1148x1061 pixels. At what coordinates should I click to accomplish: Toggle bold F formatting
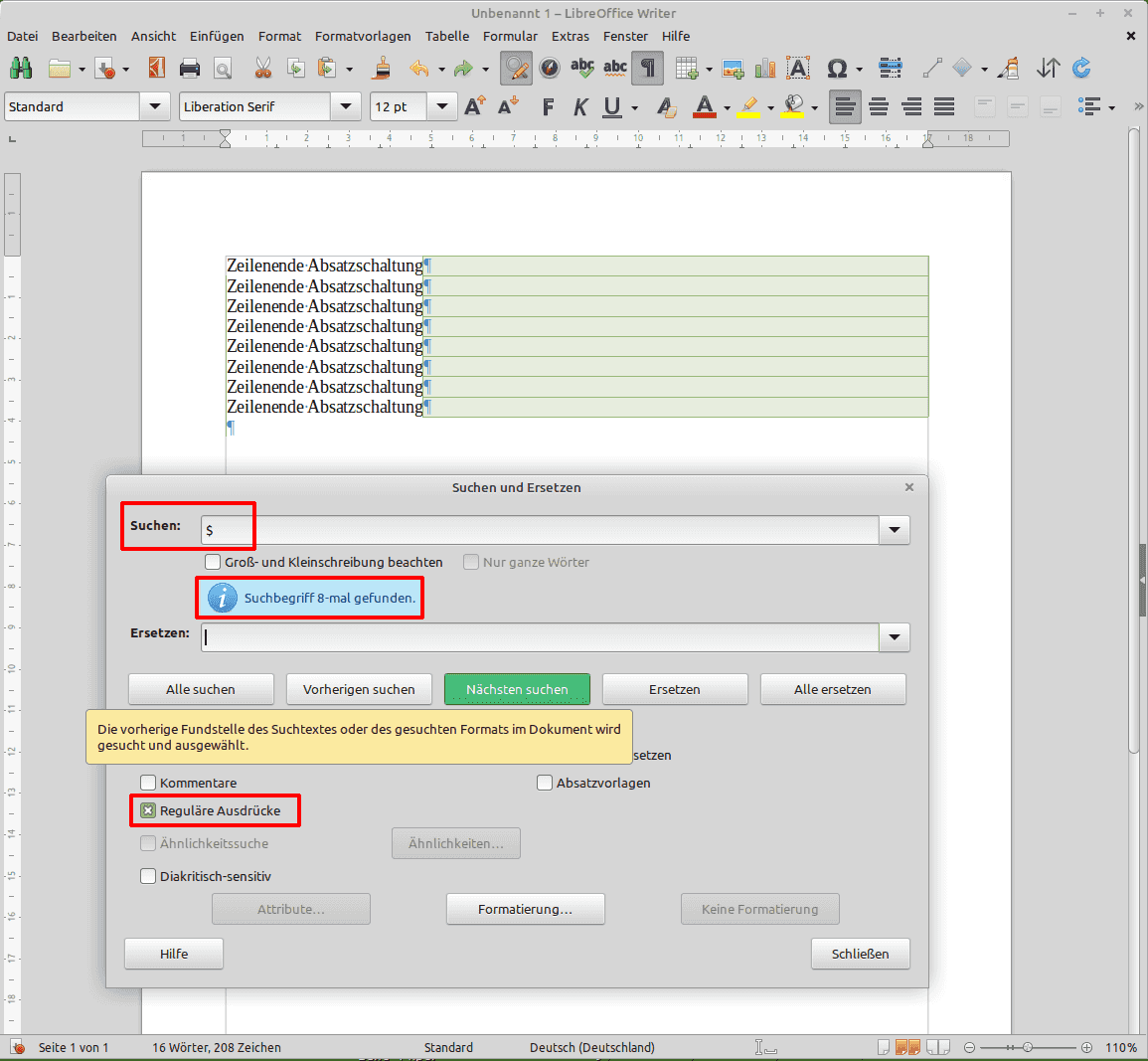click(x=548, y=107)
